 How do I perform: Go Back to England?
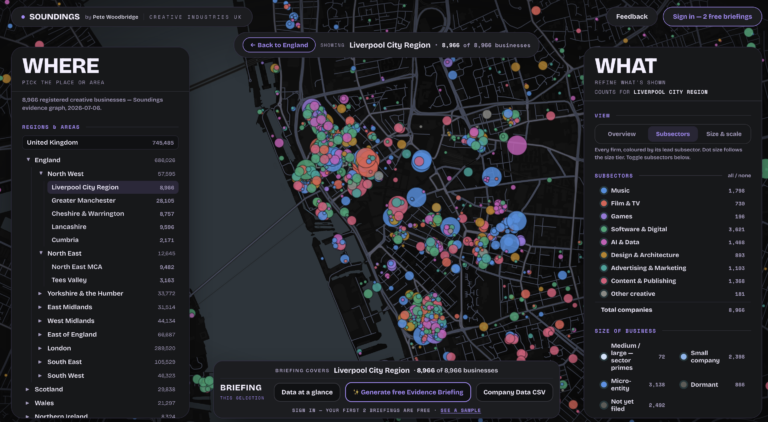click(279, 45)
